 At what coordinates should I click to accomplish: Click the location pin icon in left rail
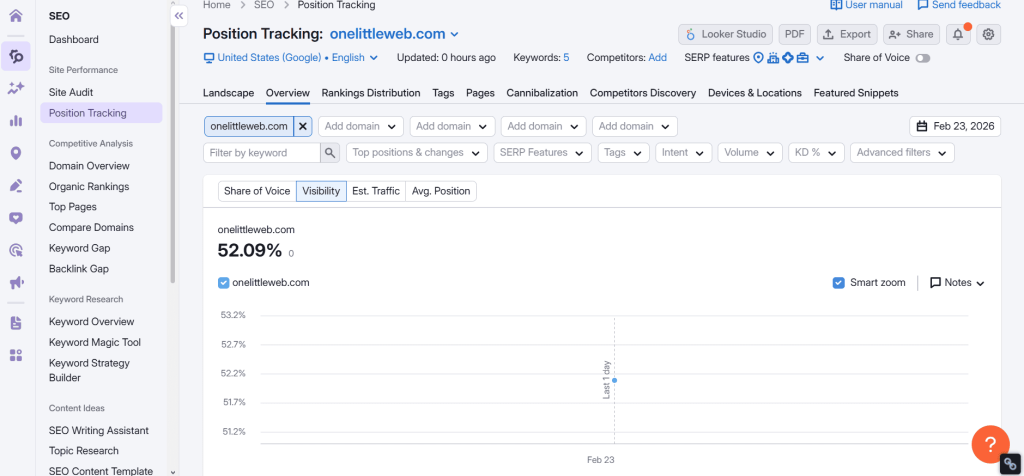pos(15,153)
